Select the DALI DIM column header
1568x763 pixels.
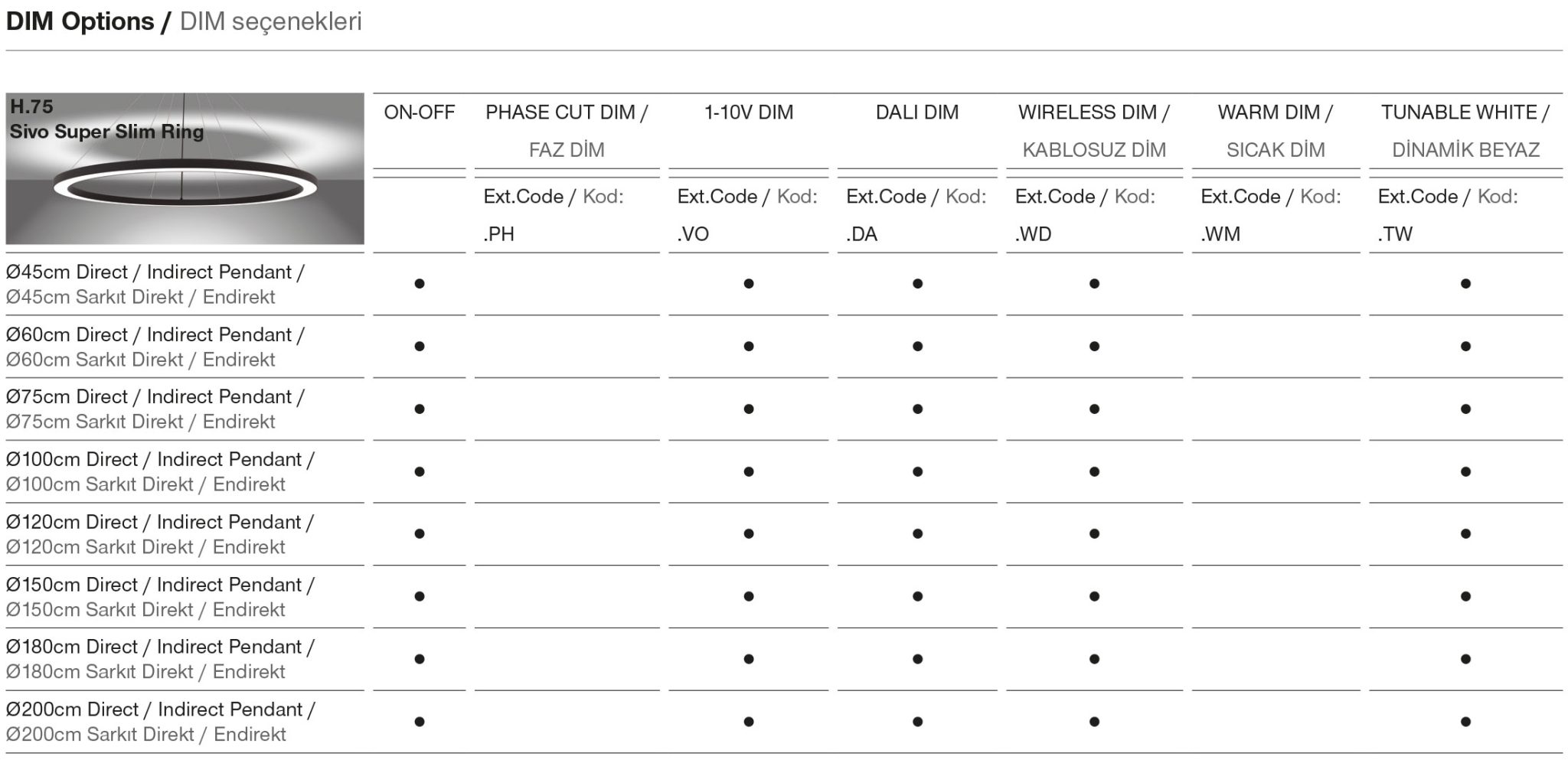click(x=917, y=112)
